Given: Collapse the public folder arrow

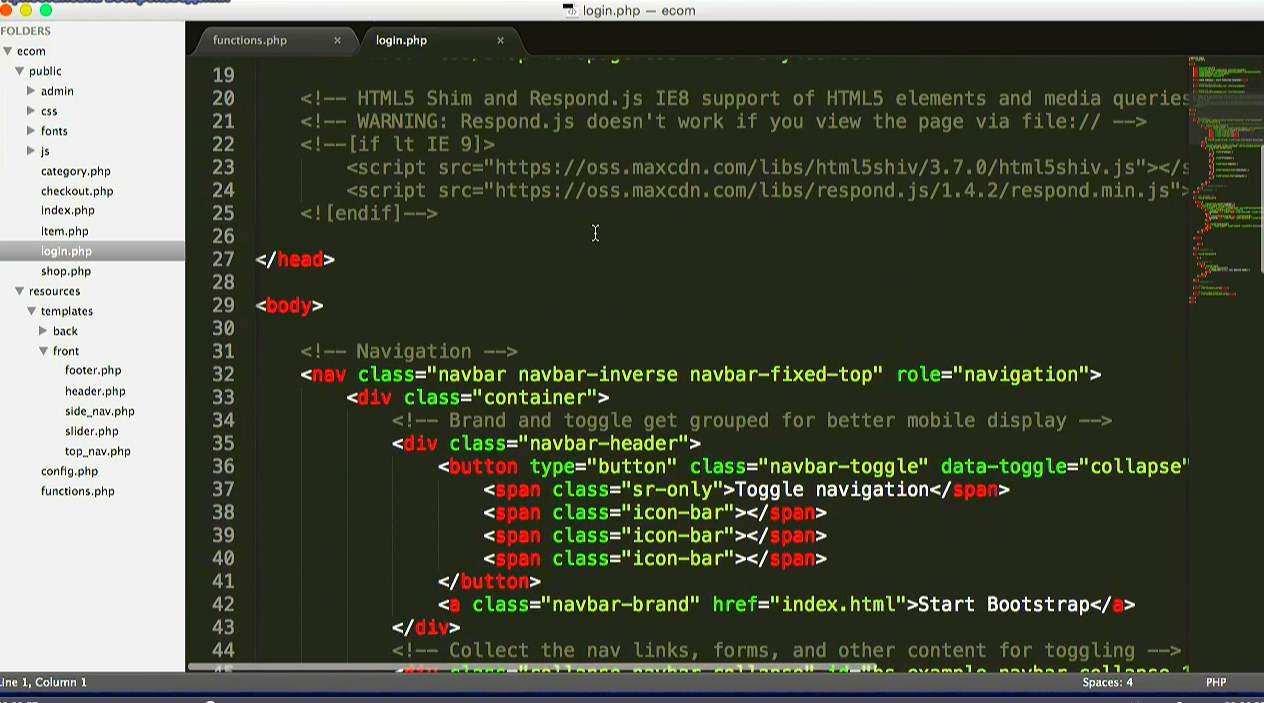Looking at the screenshot, I should pyautogui.click(x=19, y=71).
